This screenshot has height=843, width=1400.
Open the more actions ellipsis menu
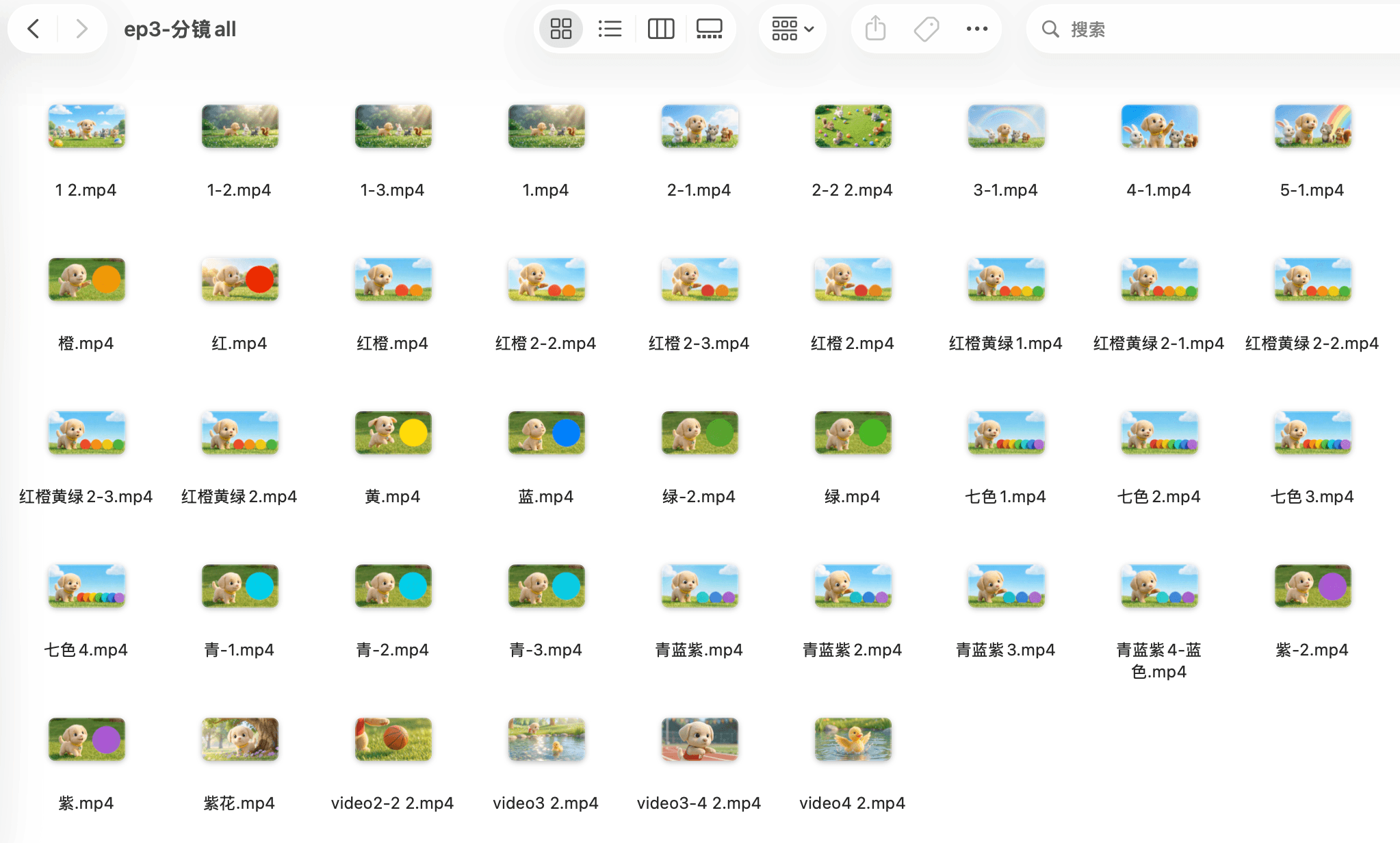[x=976, y=29]
